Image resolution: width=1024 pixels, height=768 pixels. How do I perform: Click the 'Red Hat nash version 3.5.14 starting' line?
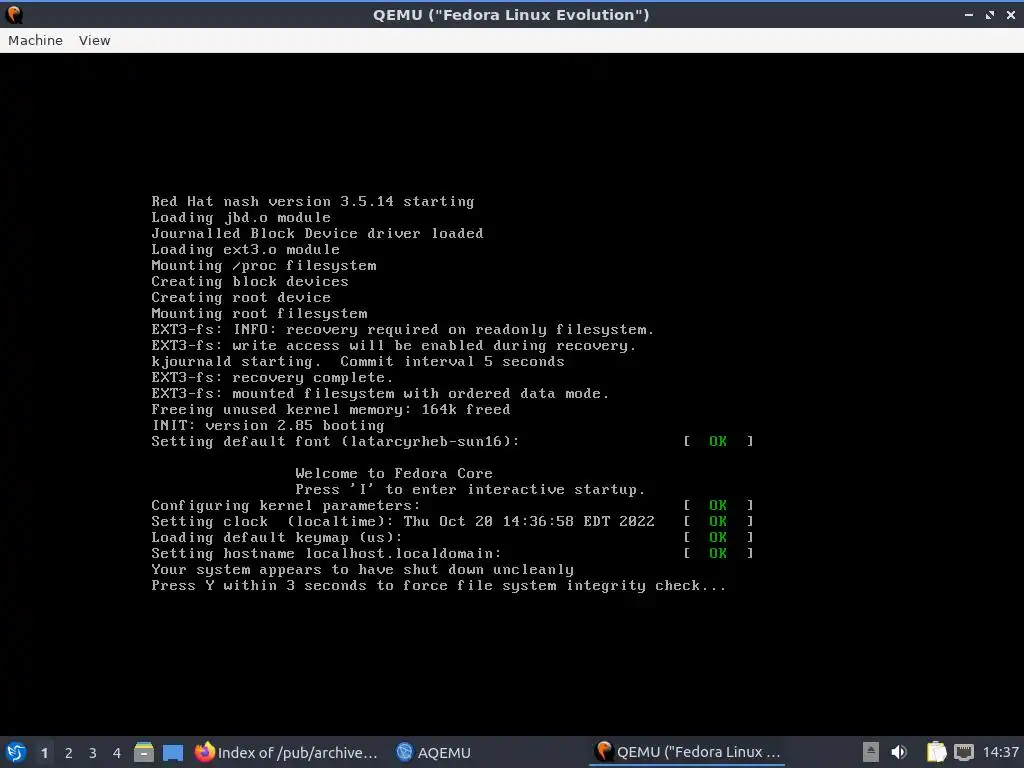coord(313,202)
